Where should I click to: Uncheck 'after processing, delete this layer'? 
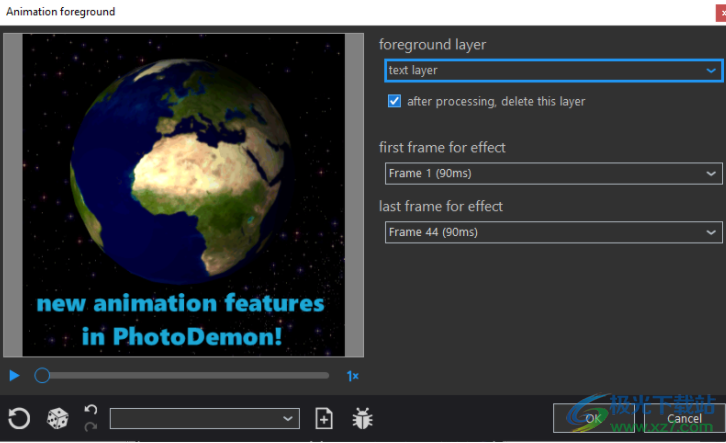pyautogui.click(x=394, y=101)
